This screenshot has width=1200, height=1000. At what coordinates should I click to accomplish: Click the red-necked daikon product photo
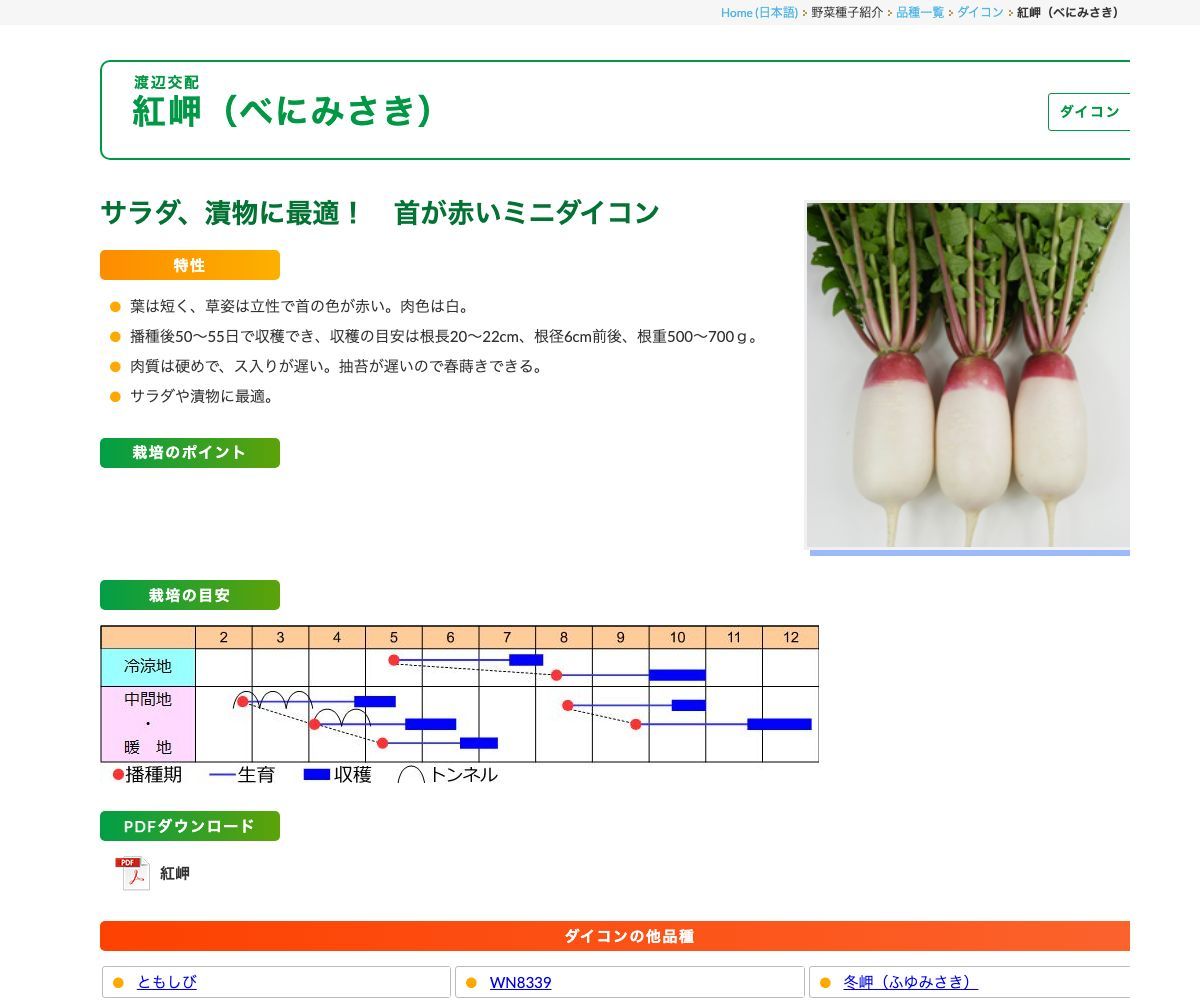point(967,375)
